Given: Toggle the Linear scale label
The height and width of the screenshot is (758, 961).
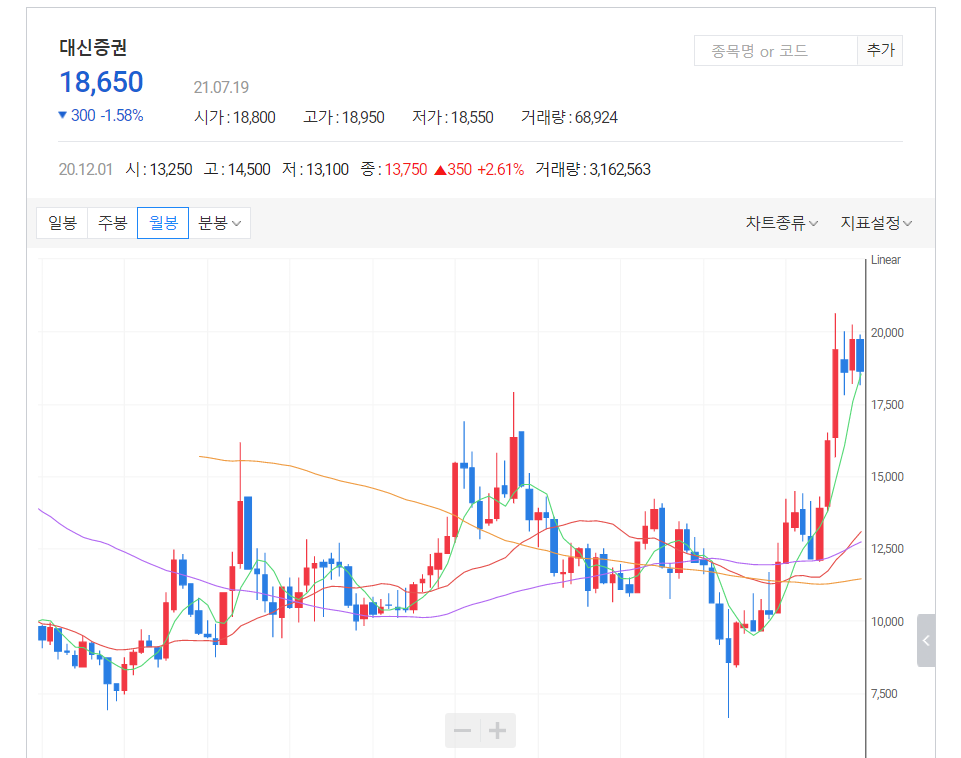Looking at the screenshot, I should [886, 260].
